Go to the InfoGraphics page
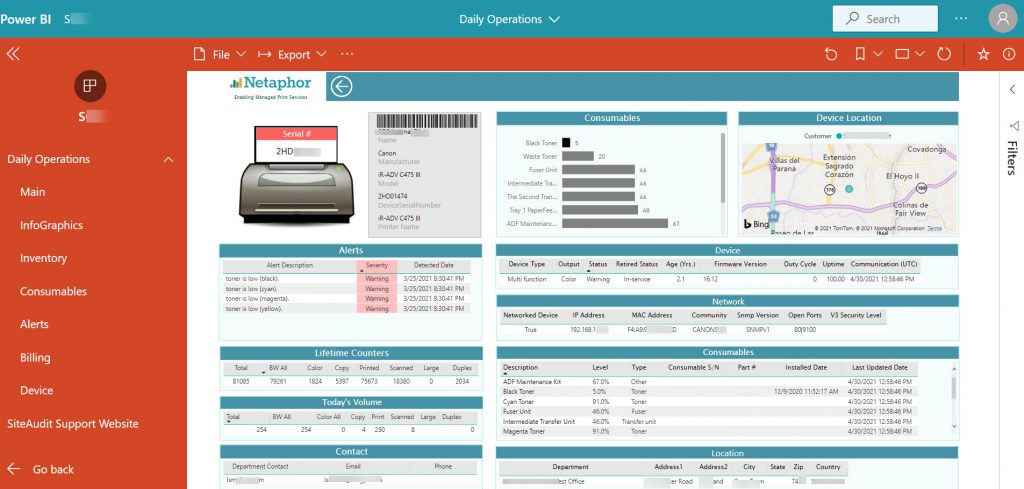The image size is (1024, 489). click(52, 225)
